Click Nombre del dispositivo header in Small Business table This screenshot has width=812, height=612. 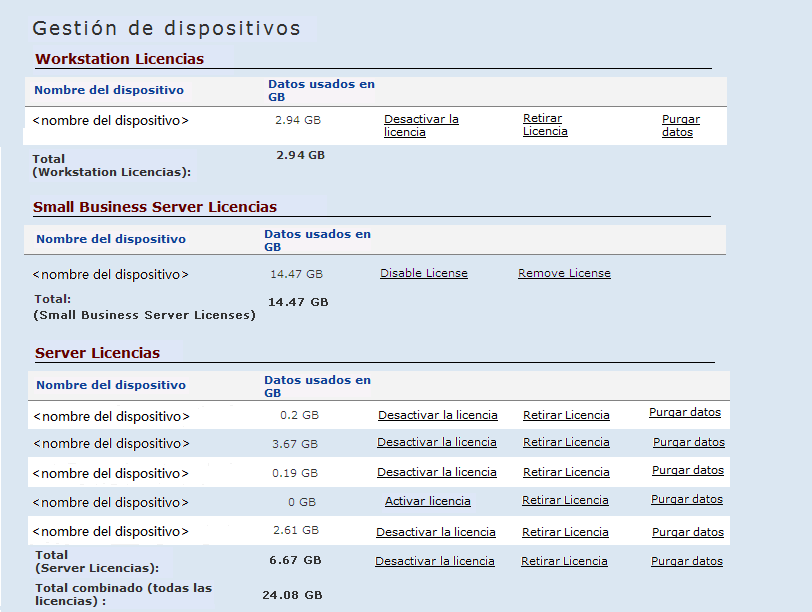click(x=111, y=239)
